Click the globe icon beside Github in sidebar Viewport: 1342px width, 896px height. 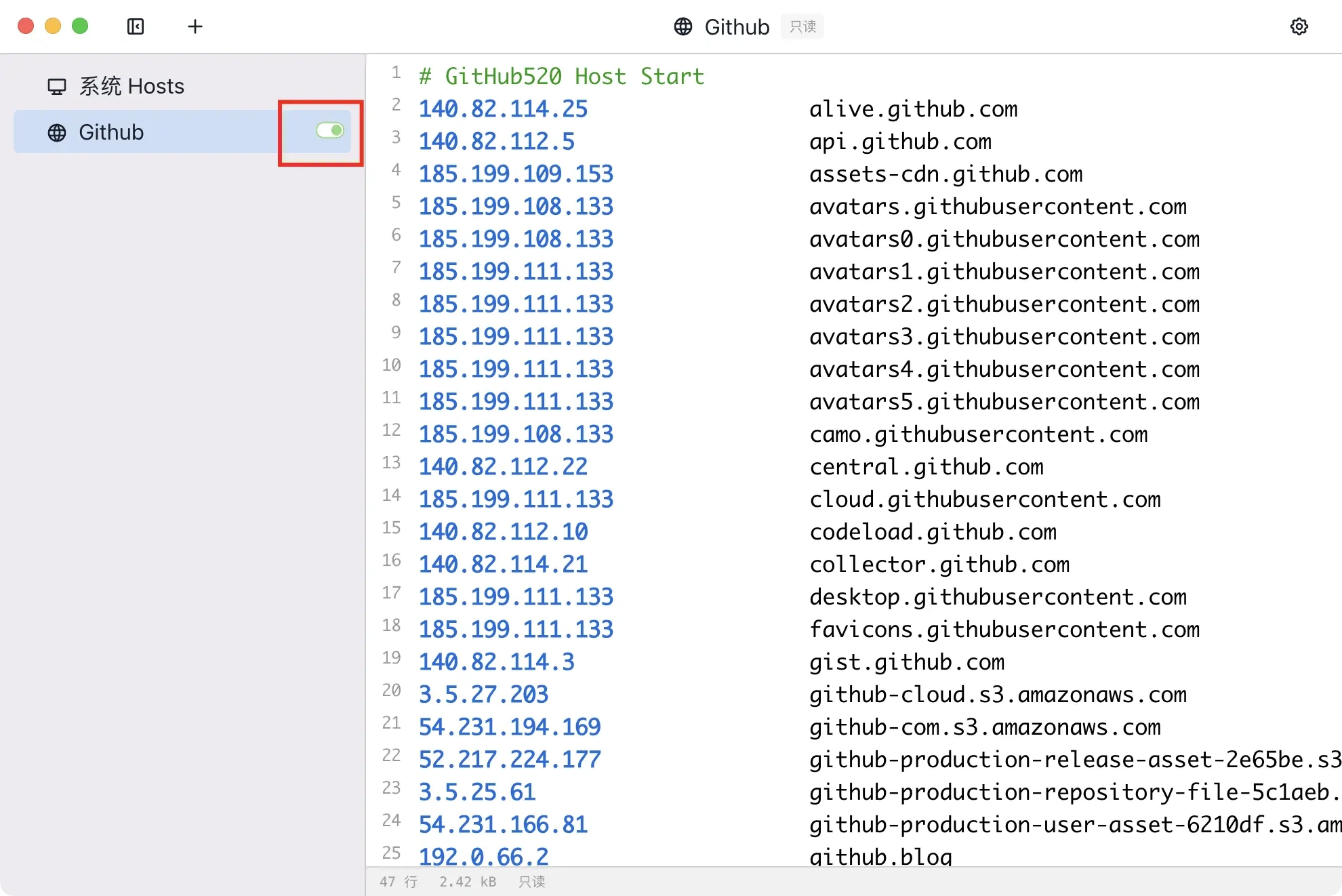tap(57, 132)
